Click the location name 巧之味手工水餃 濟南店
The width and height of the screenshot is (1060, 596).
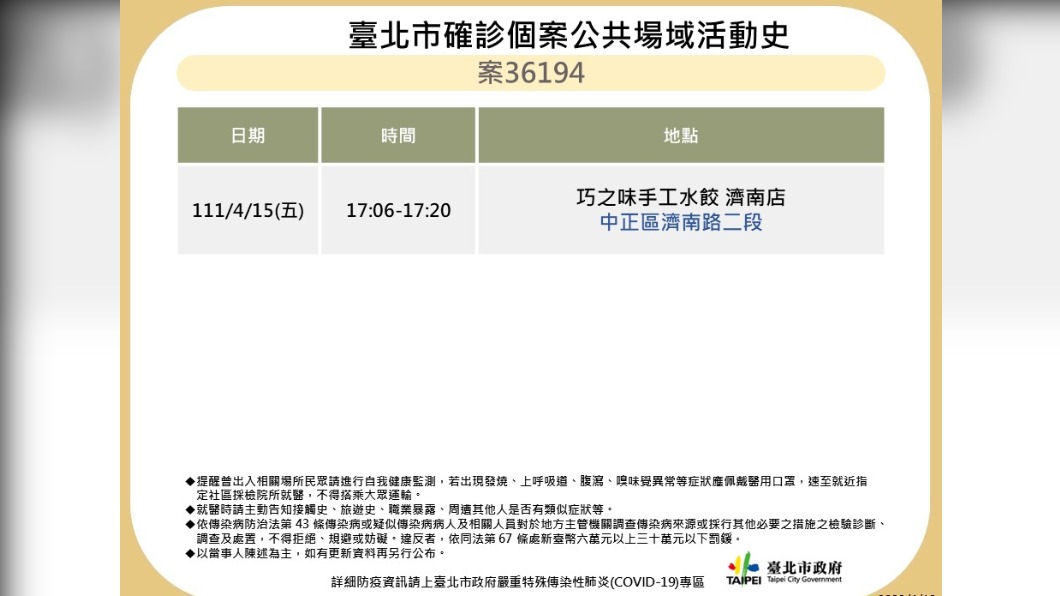click(681, 197)
